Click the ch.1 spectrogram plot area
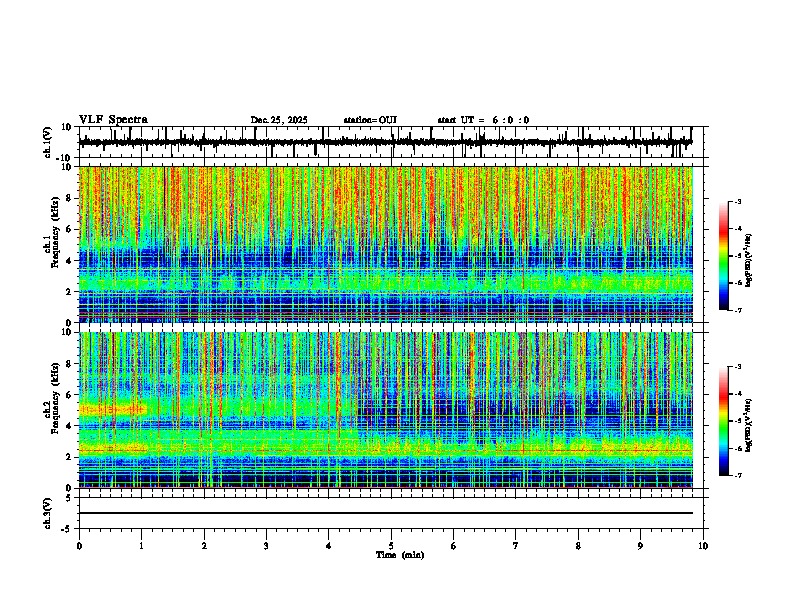The width and height of the screenshot is (792, 612). [x=385, y=244]
